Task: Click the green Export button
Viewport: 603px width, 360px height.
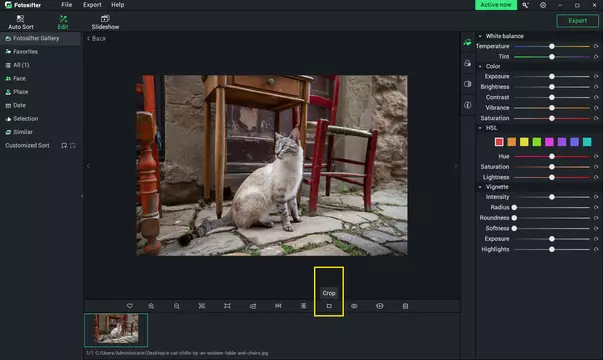Action: [x=578, y=21]
